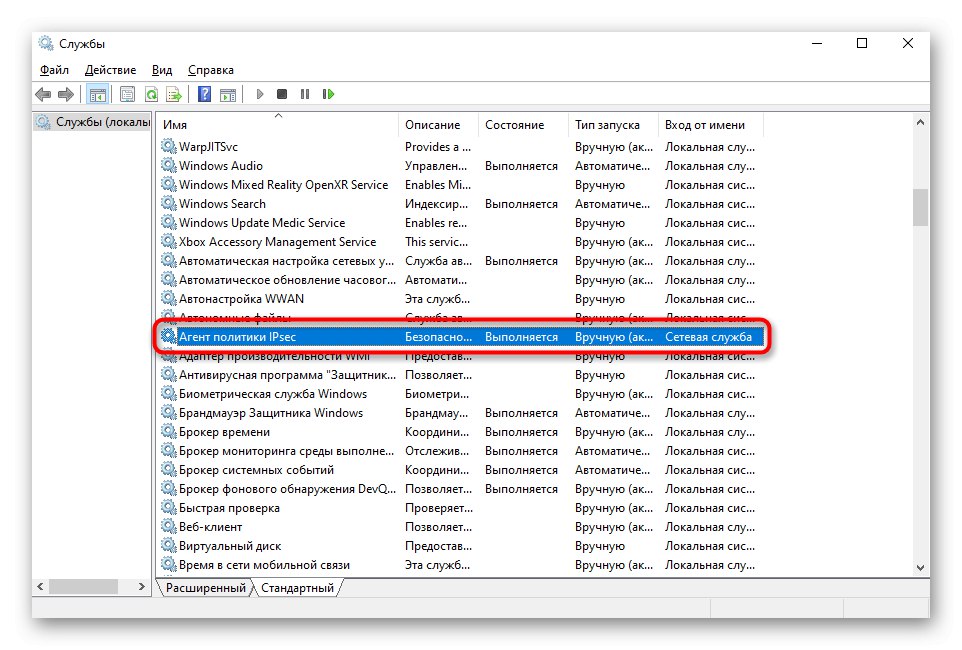The width and height of the screenshot is (962, 650).
Task: Select the Xbox Accessory Management Service row
Action: (461, 241)
